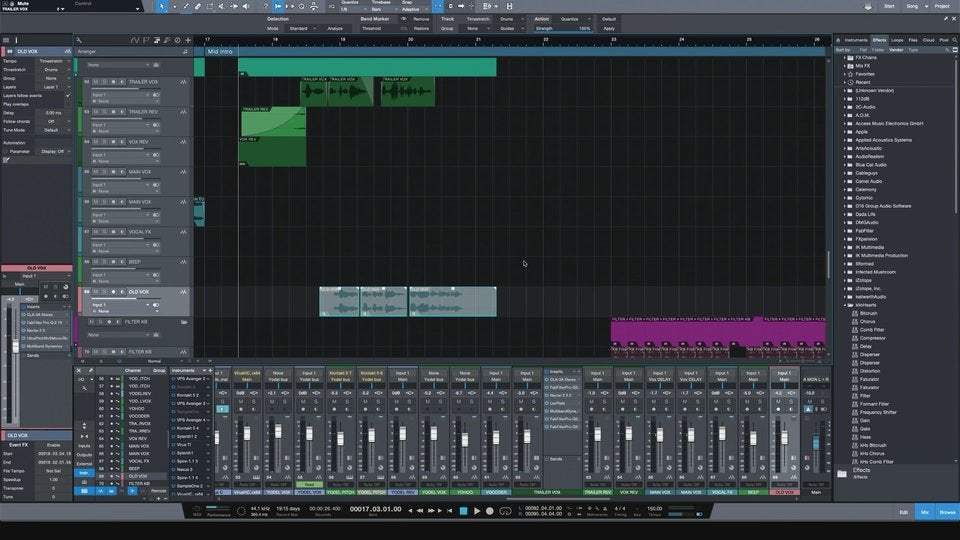Click the detach inspector icon top right

(x=945, y=19)
